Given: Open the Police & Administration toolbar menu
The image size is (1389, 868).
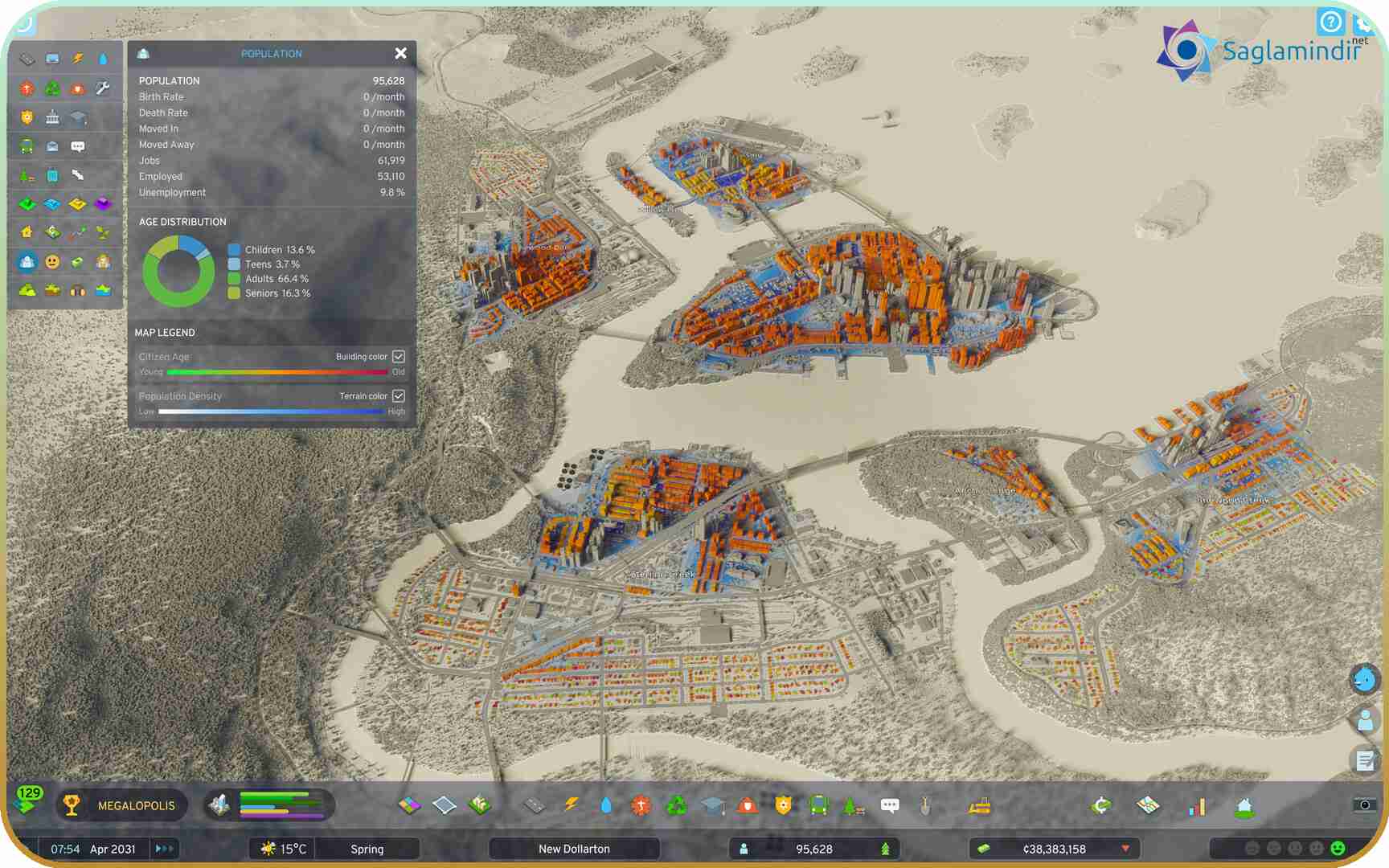Looking at the screenshot, I should 784,805.
